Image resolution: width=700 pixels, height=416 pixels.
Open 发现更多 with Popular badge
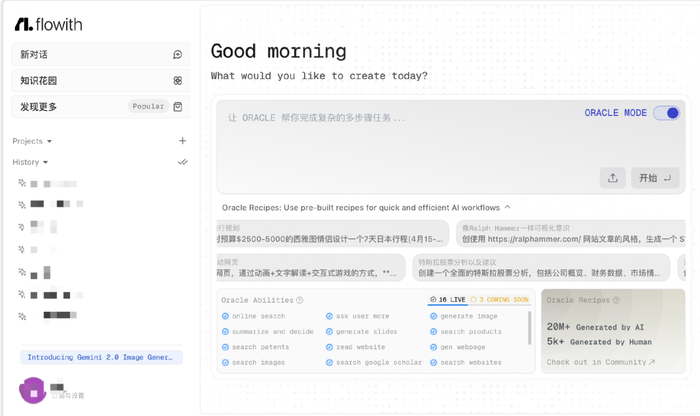click(x=99, y=107)
